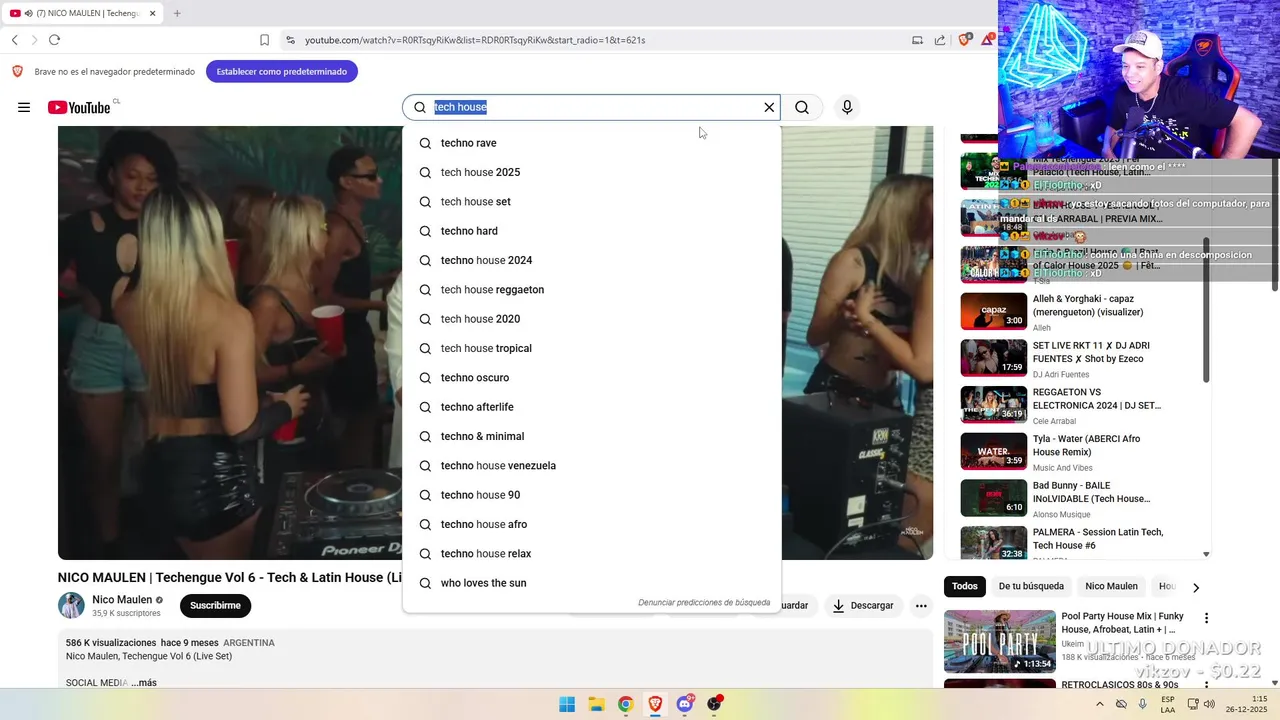
Task: Click the 'Descargar' download button
Action: coord(863,605)
